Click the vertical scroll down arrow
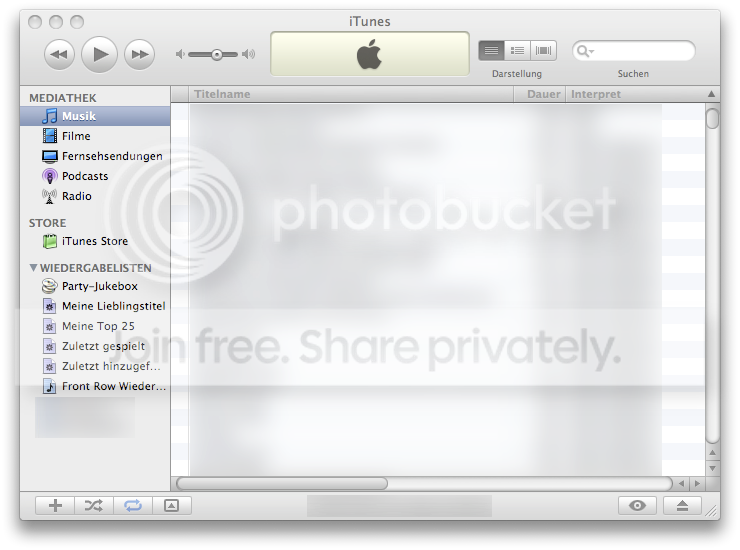 tap(713, 468)
